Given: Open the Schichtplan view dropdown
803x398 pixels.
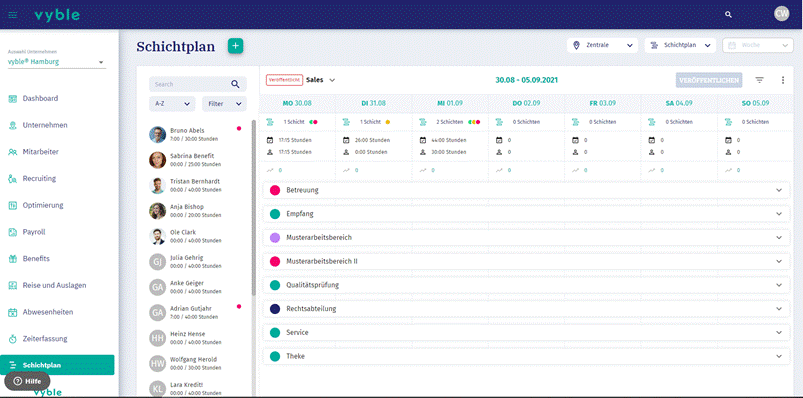Looking at the screenshot, I should 680,45.
